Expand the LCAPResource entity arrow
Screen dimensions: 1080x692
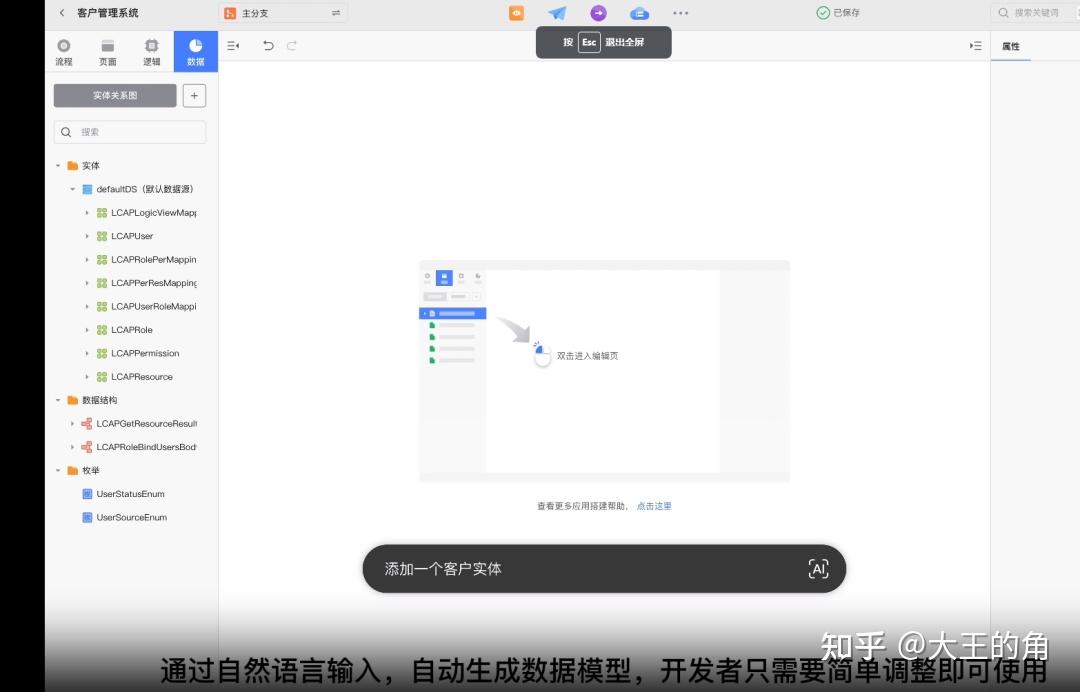[87, 377]
